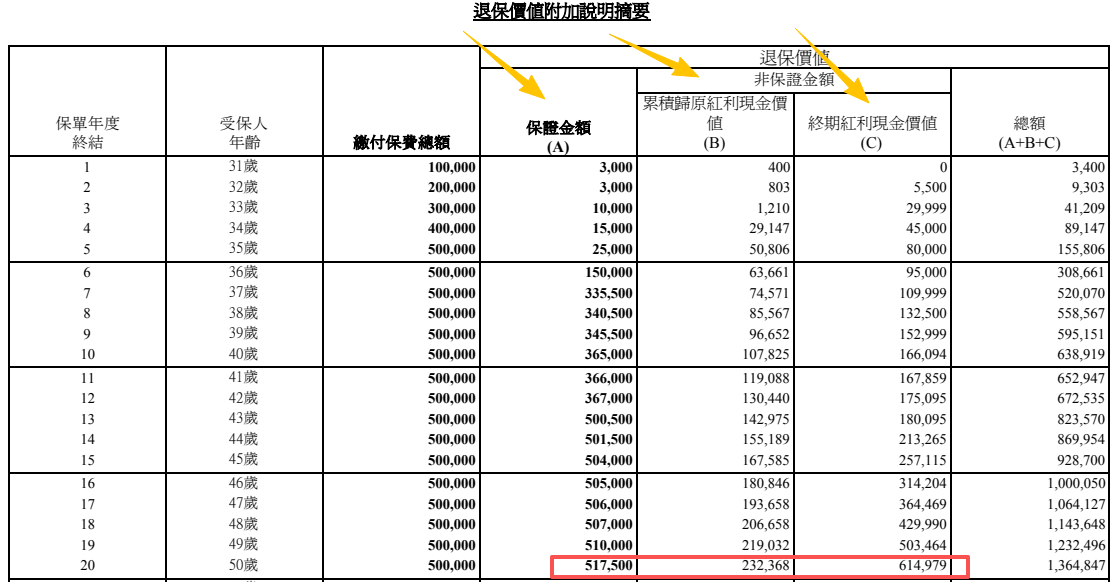Click the total value 9,303

(x=1089, y=187)
